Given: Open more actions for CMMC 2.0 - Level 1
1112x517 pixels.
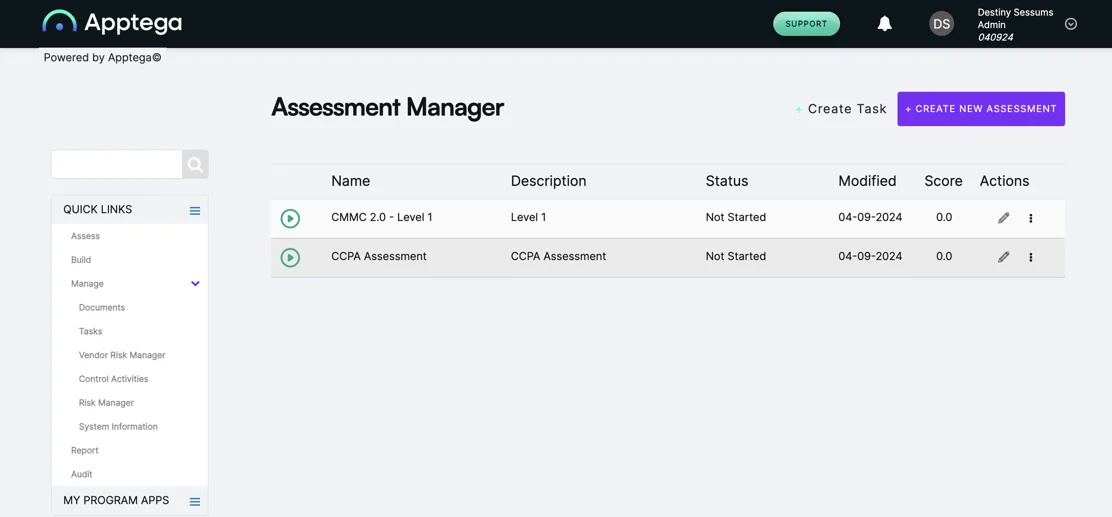Looking at the screenshot, I should (x=1030, y=218).
